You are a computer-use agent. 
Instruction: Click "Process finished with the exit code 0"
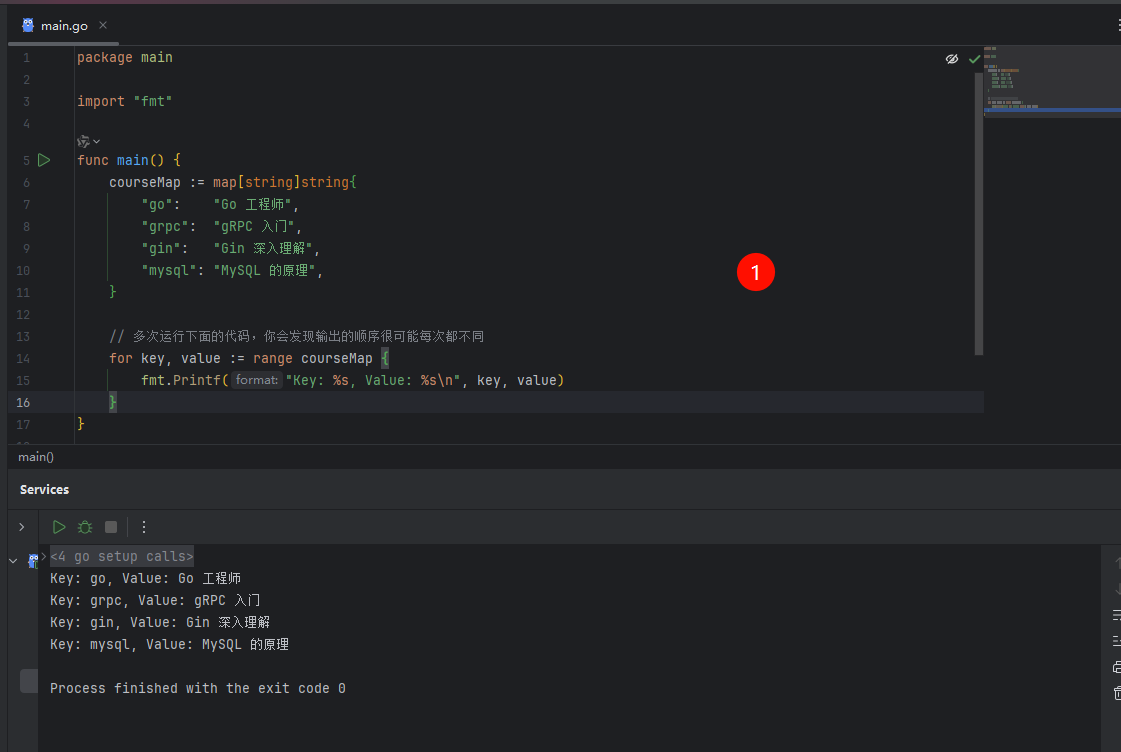[x=198, y=688]
